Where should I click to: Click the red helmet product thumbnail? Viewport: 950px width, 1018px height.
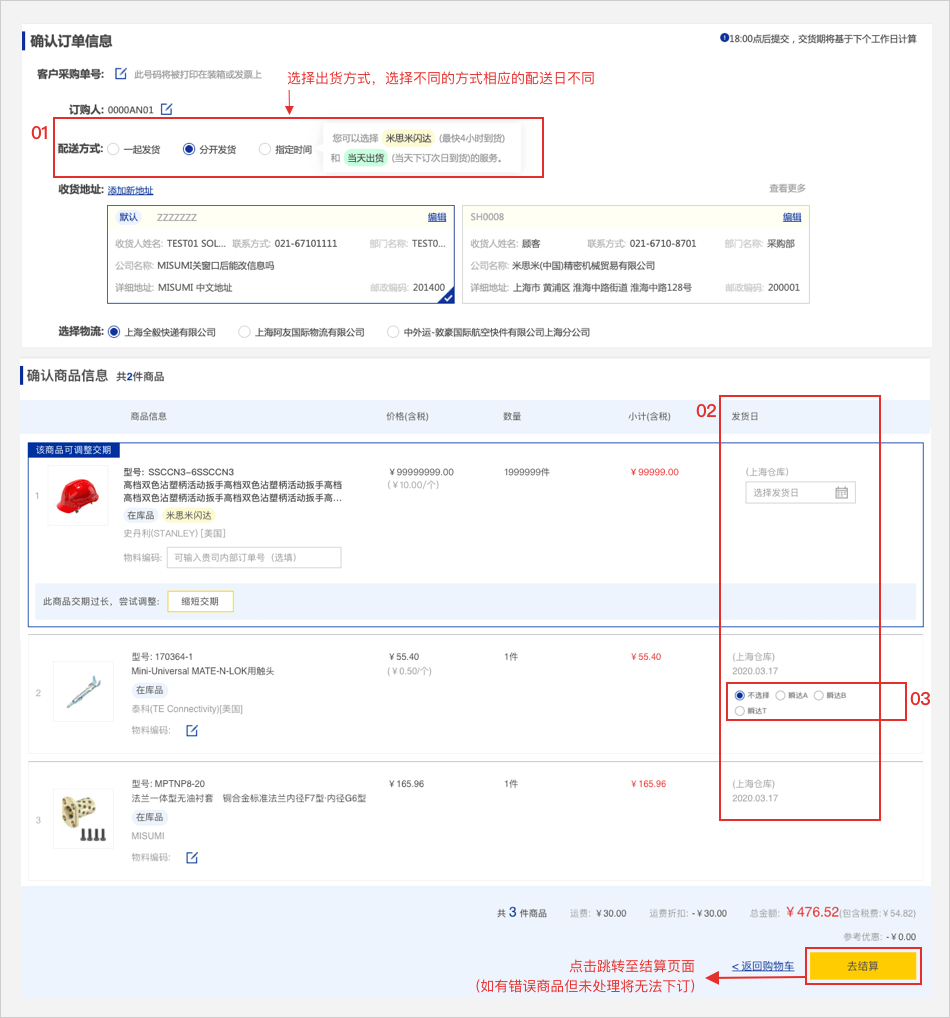pyautogui.click(x=77, y=496)
